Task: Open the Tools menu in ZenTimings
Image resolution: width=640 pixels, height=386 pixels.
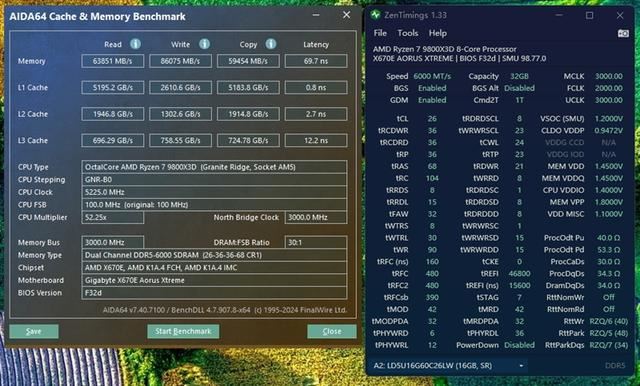Action: [x=408, y=33]
